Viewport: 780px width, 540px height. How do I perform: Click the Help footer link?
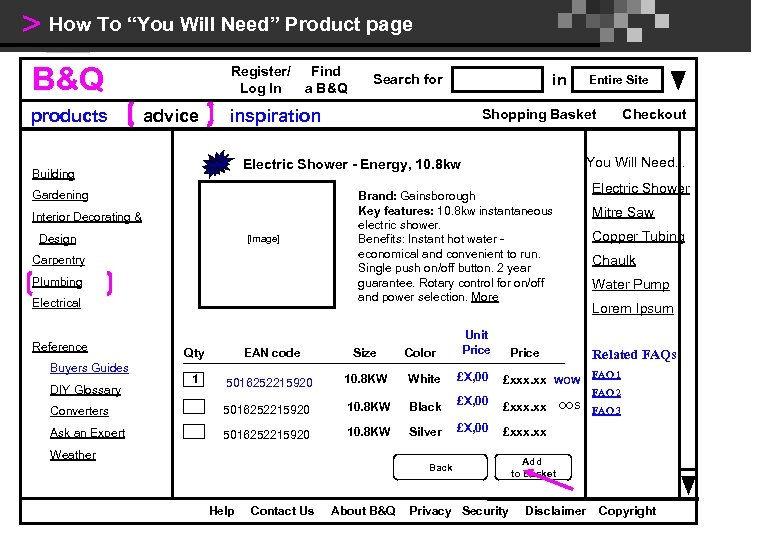click(221, 511)
